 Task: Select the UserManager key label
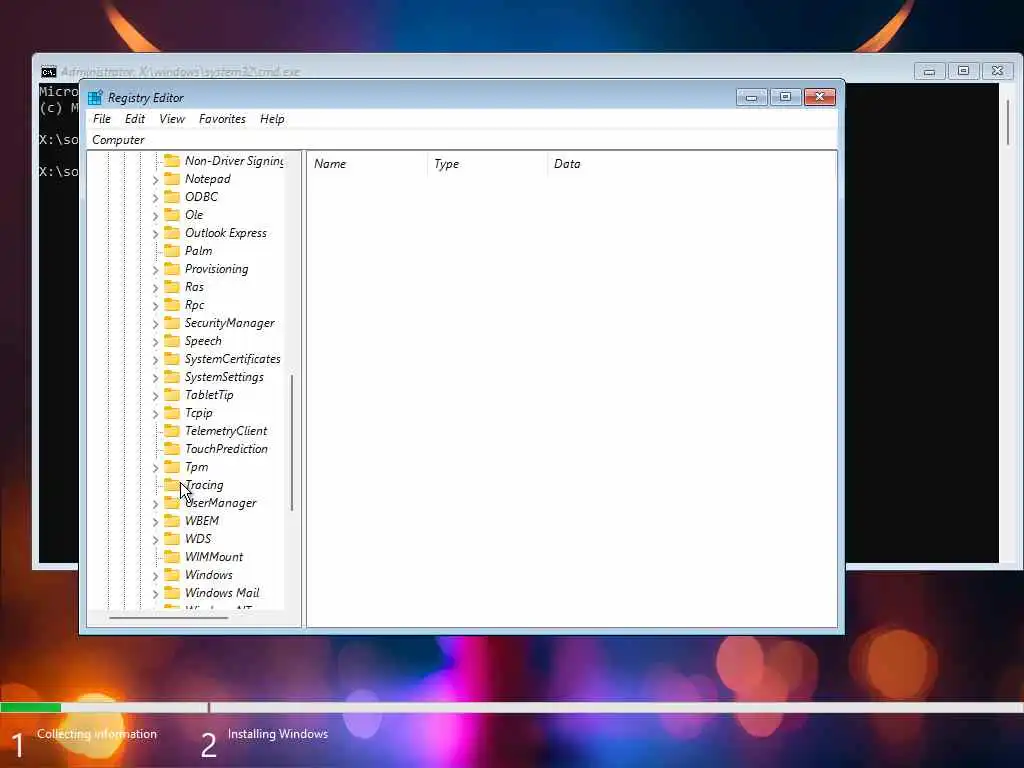tap(221, 503)
